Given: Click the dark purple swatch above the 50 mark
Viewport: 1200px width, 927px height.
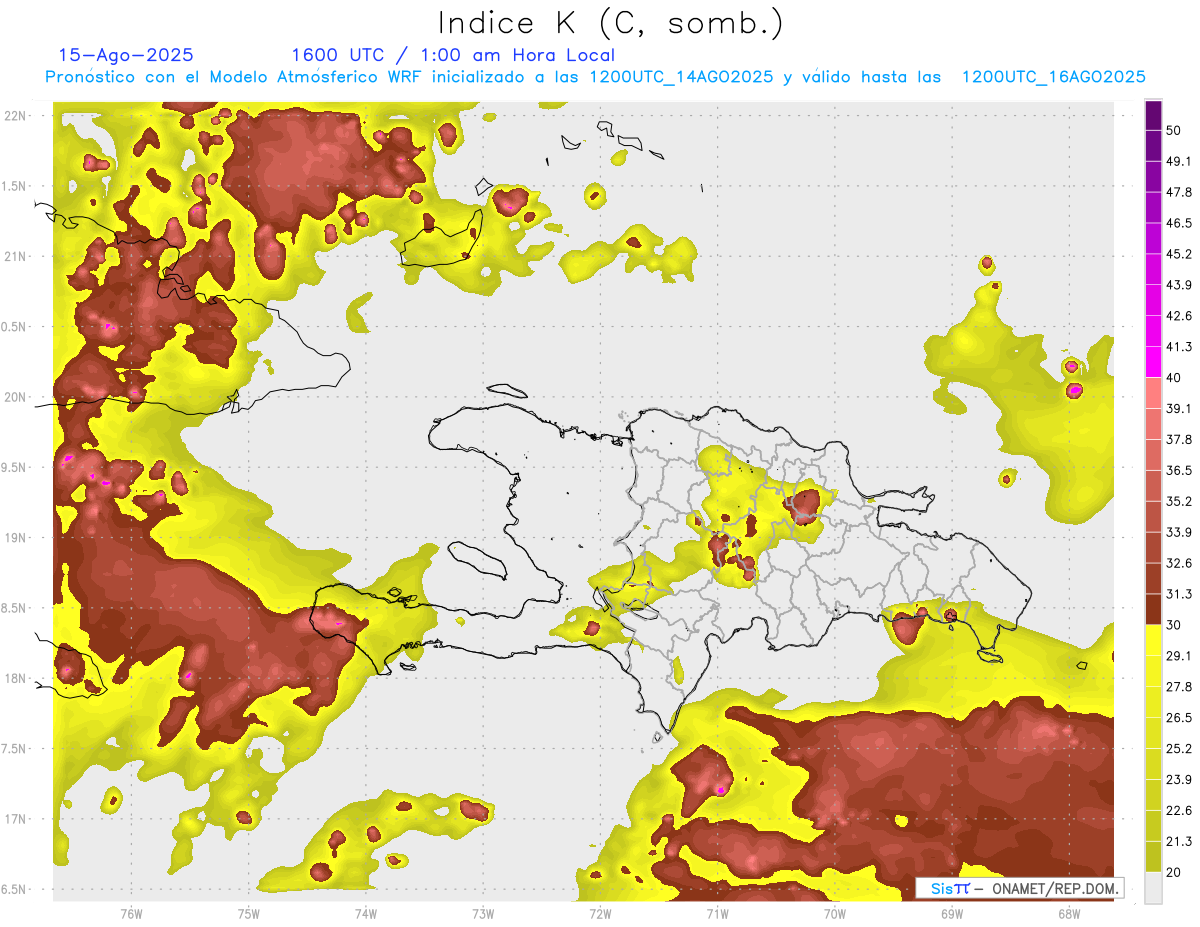Looking at the screenshot, I should tap(1153, 115).
